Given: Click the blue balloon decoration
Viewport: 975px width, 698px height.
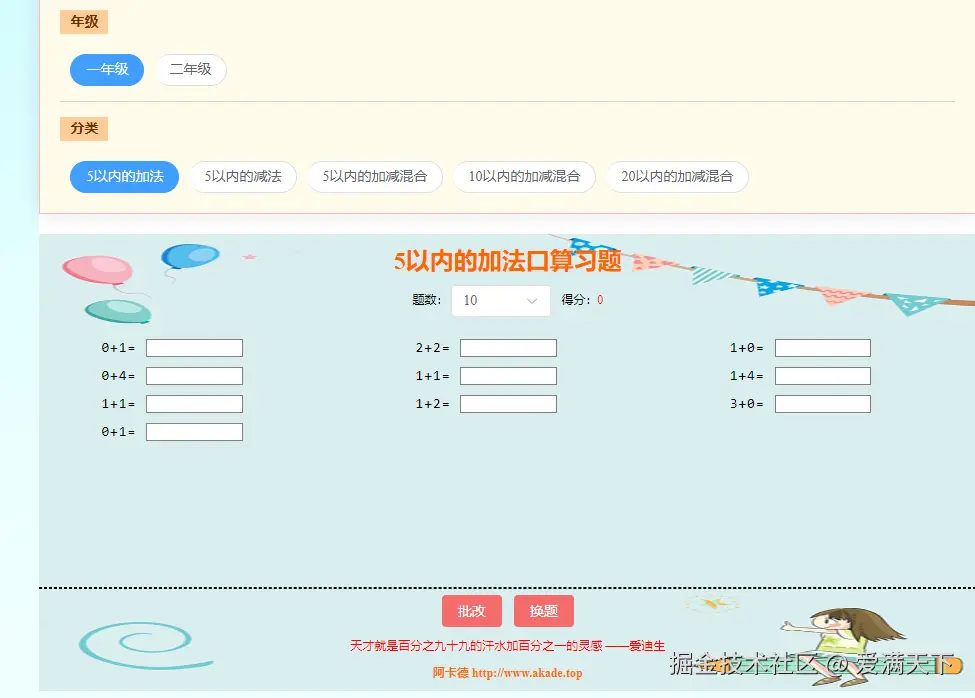Looking at the screenshot, I should (189, 256).
